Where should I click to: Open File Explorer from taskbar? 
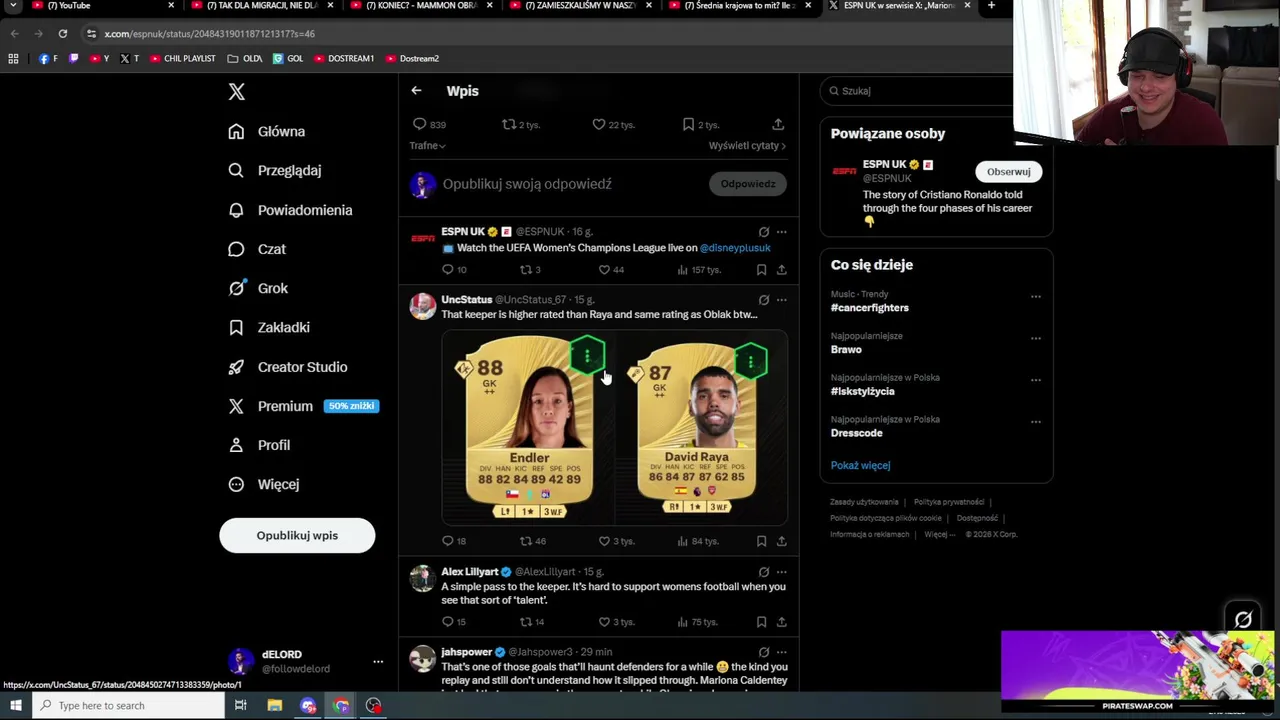tap(275, 706)
